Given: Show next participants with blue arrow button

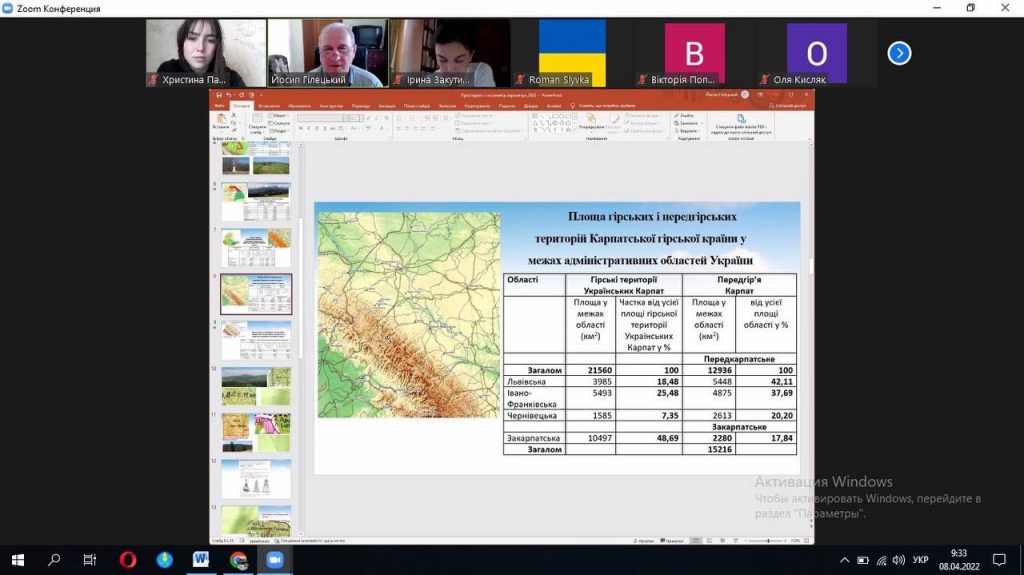Looking at the screenshot, I should (x=899, y=53).
